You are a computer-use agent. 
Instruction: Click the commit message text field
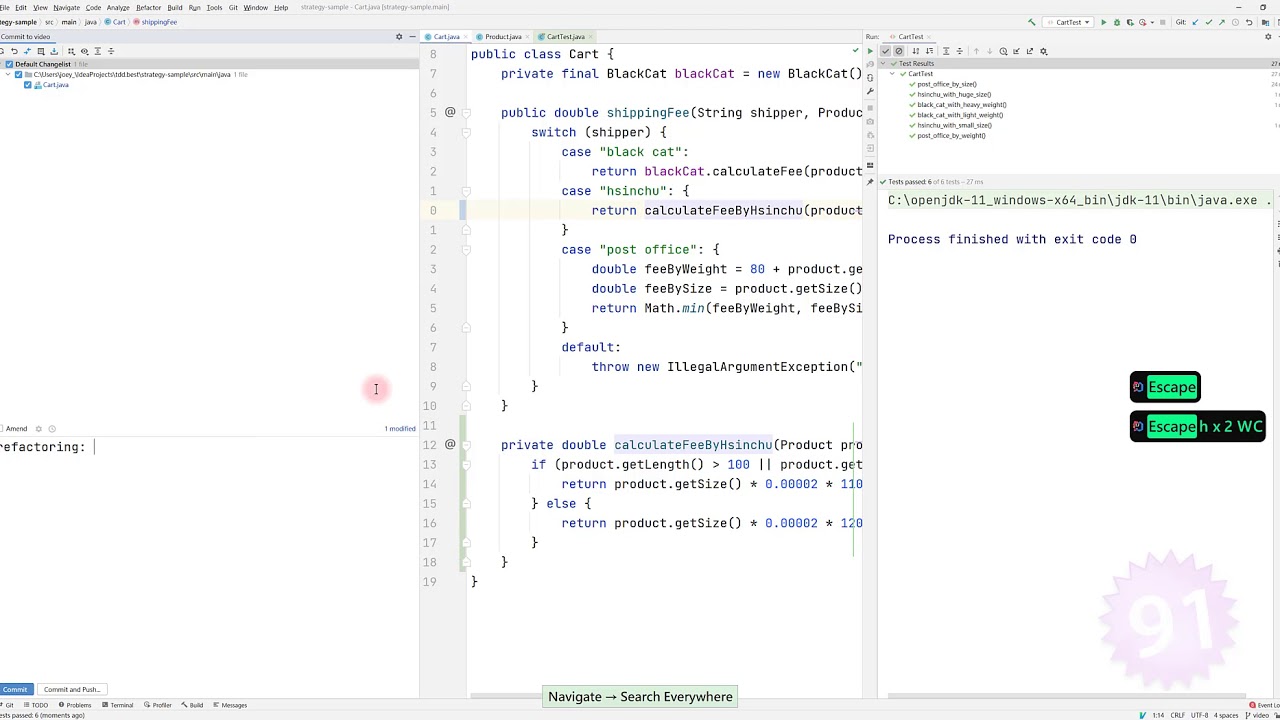(x=209, y=560)
